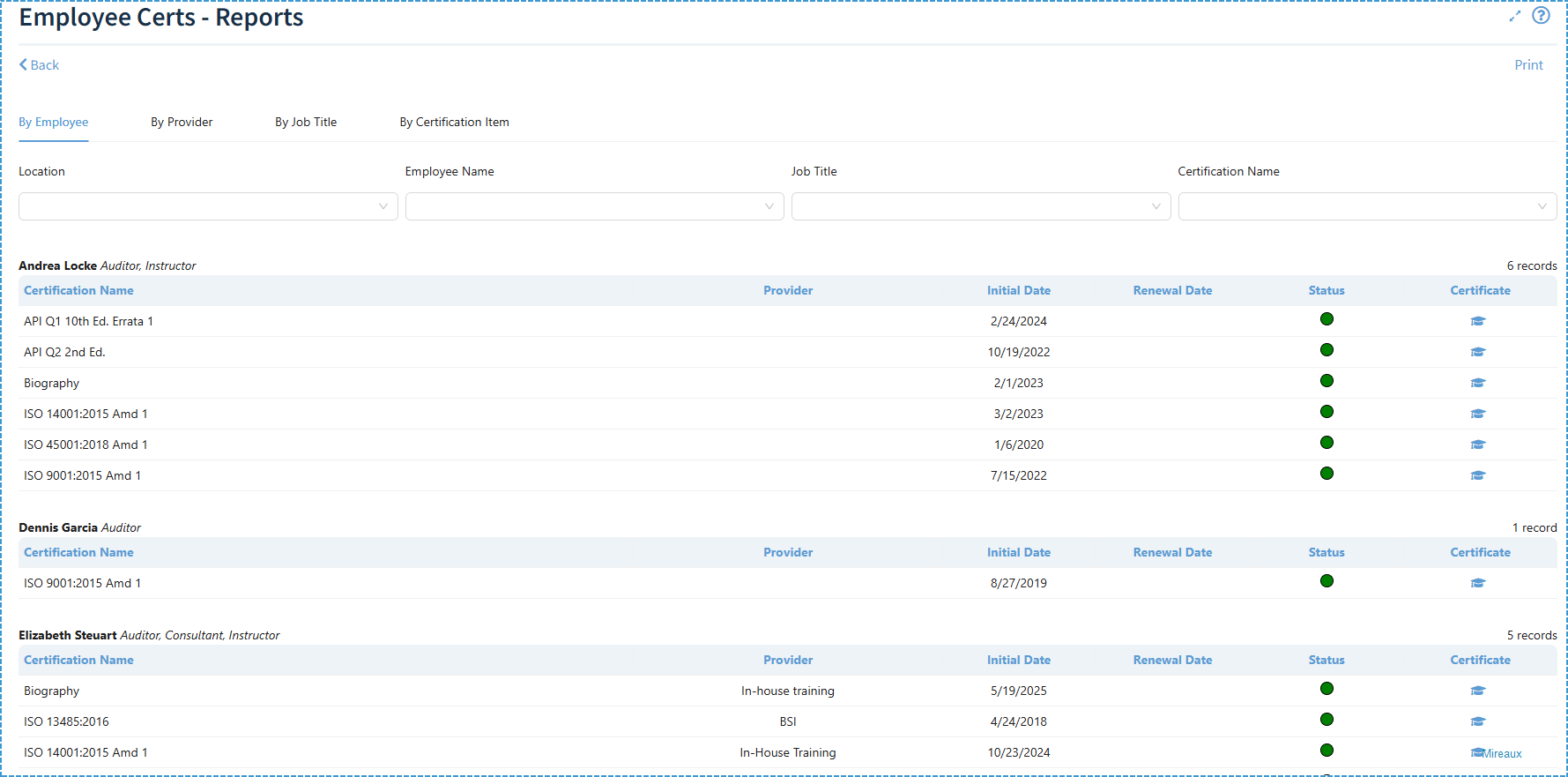Click the help question mark icon
The height and width of the screenshot is (777, 1568).
[x=1541, y=16]
